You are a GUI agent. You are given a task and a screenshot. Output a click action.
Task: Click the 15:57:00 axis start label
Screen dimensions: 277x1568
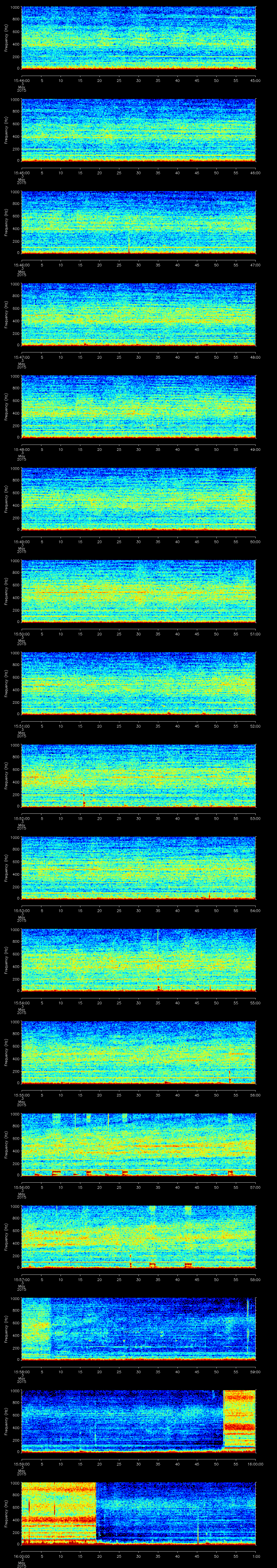pos(21,1279)
